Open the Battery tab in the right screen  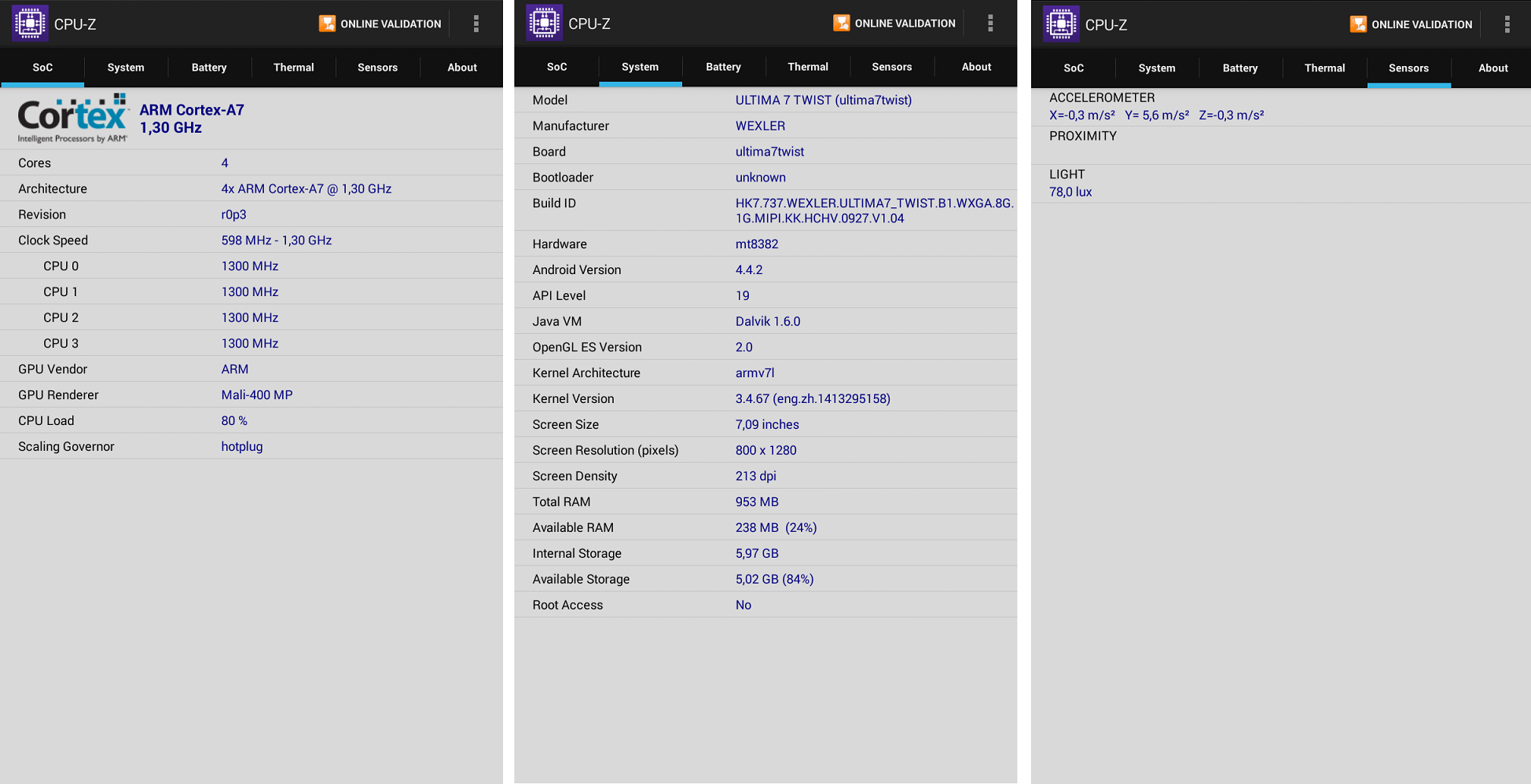(x=1240, y=68)
